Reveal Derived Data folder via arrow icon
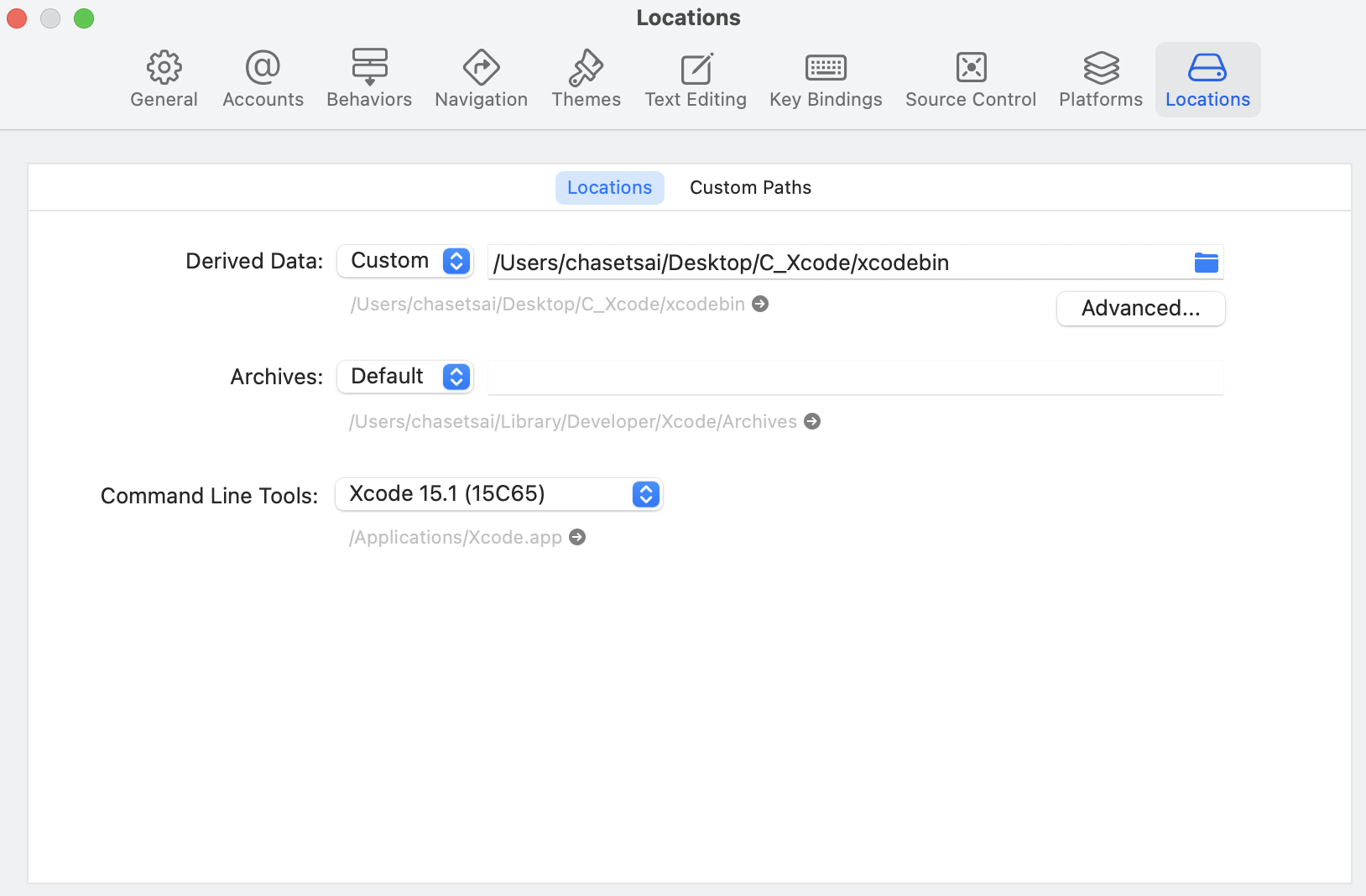The image size is (1366, 896). (760, 304)
